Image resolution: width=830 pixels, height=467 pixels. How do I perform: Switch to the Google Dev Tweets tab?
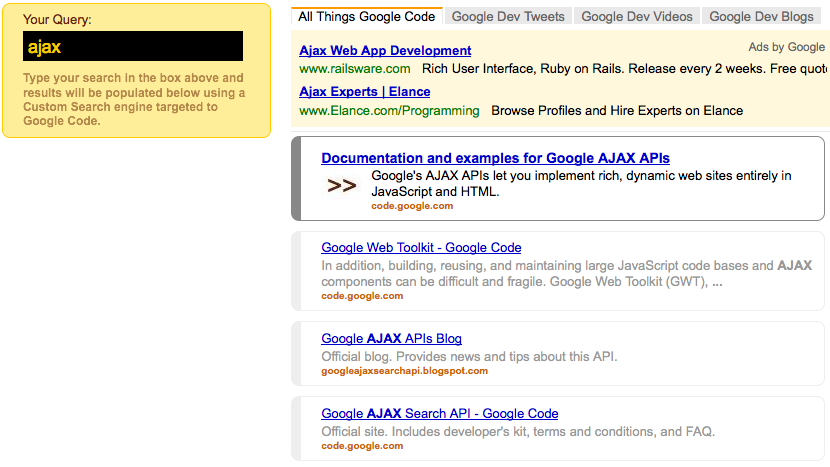[508, 16]
